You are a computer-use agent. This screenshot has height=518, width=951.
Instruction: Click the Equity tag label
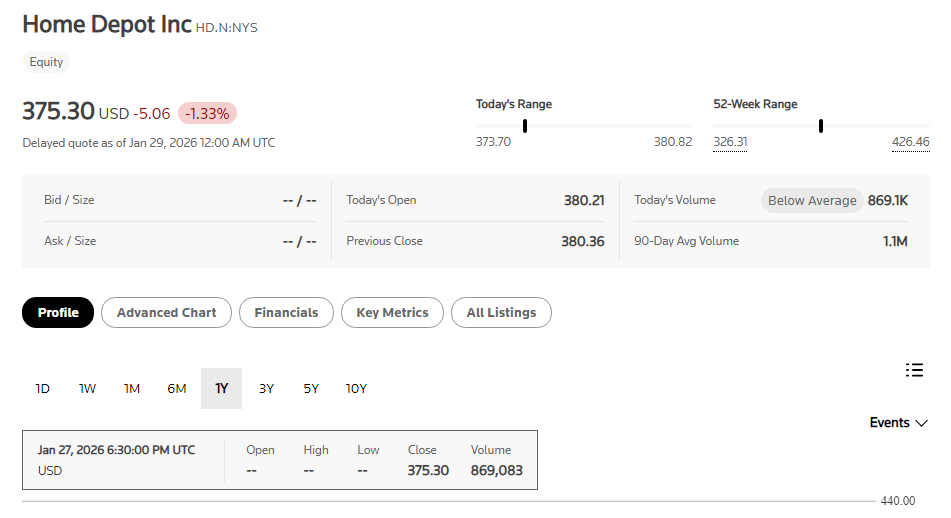46,62
